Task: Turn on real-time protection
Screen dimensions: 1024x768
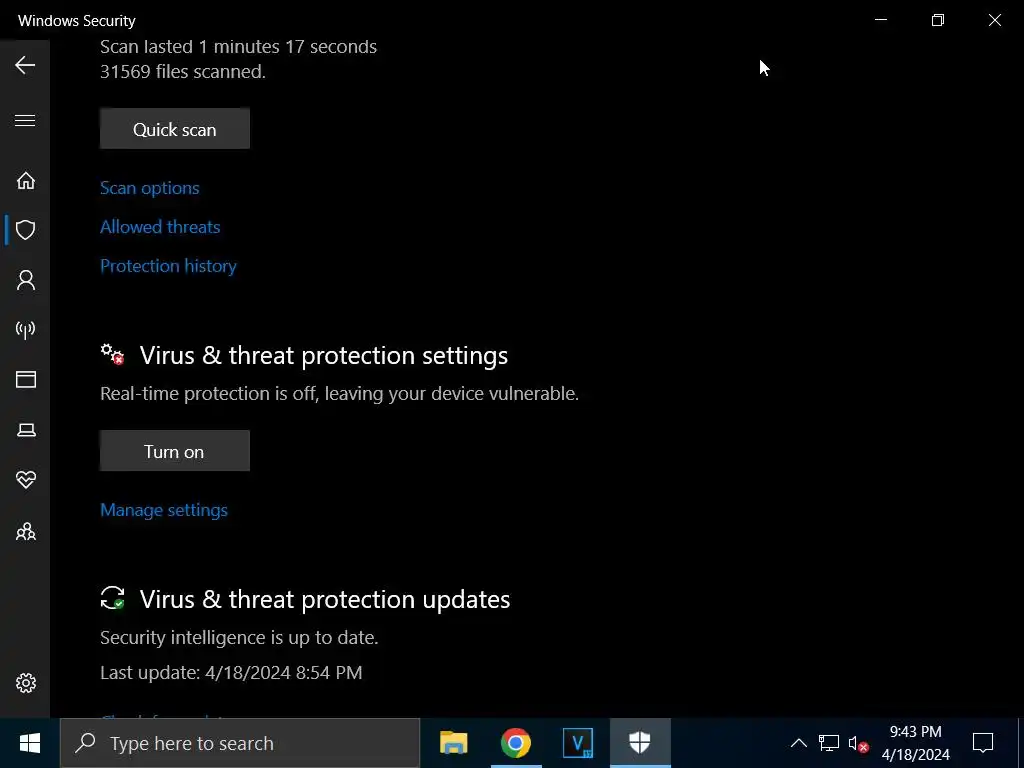Action: click(174, 451)
